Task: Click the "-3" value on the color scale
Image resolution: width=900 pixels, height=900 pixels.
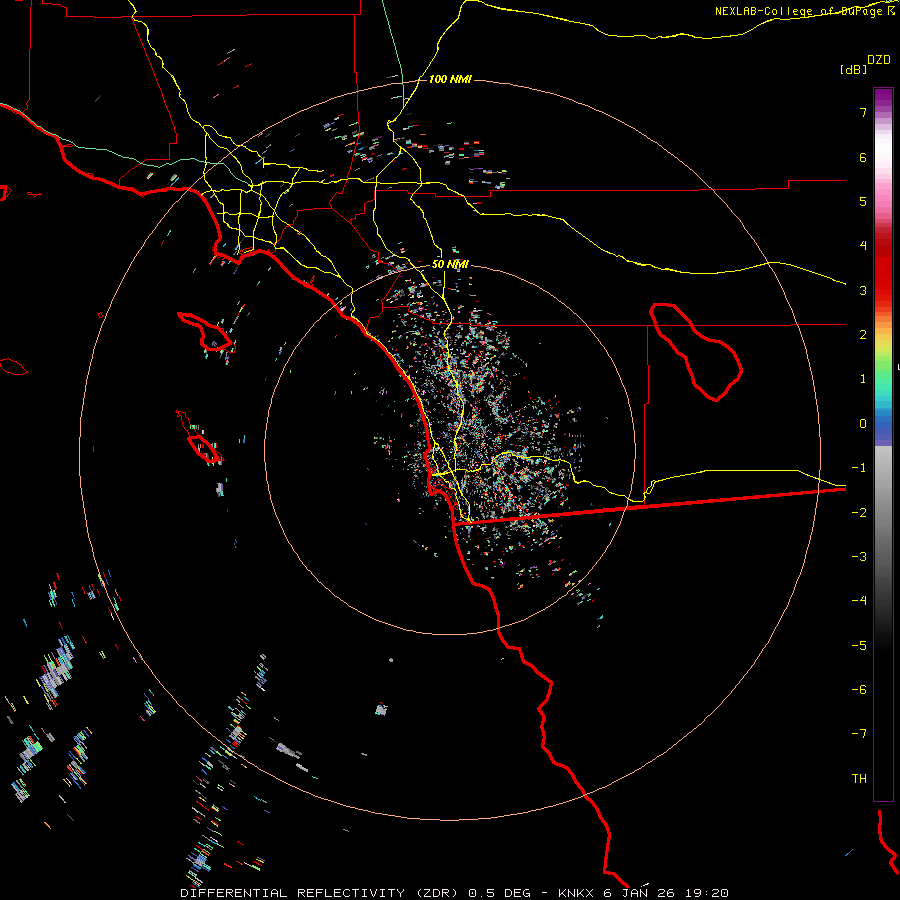Action: [x=859, y=557]
